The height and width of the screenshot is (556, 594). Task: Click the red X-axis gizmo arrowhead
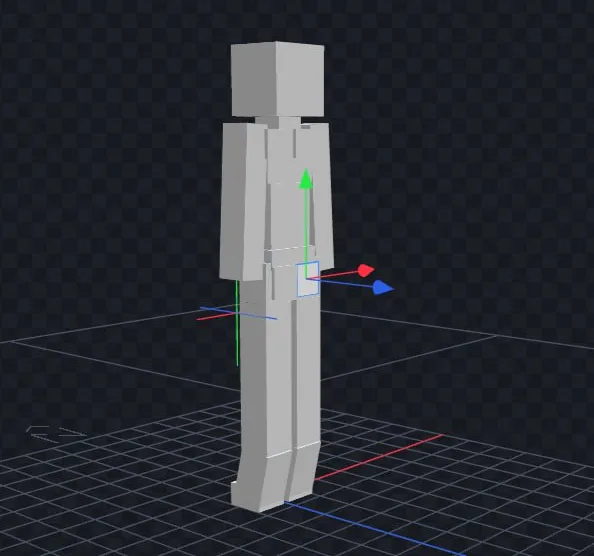tap(366, 270)
